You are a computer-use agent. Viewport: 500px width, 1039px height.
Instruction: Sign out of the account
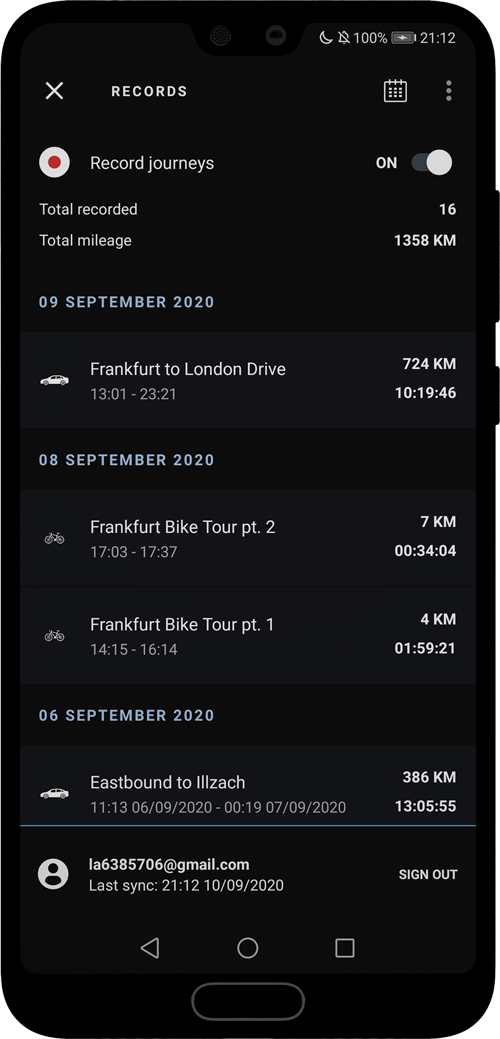[x=428, y=875]
